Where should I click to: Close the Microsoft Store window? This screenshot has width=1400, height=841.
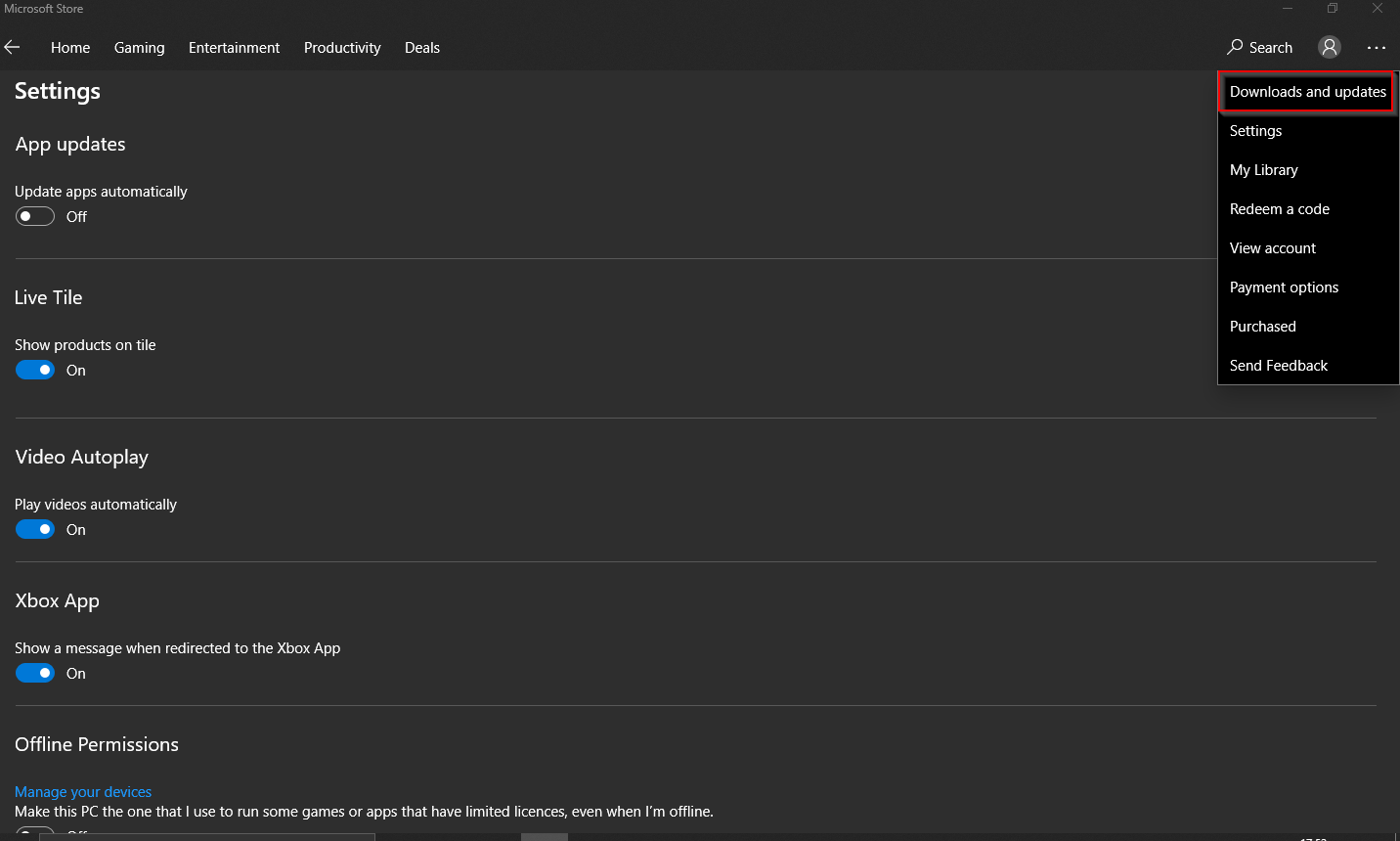1378,9
